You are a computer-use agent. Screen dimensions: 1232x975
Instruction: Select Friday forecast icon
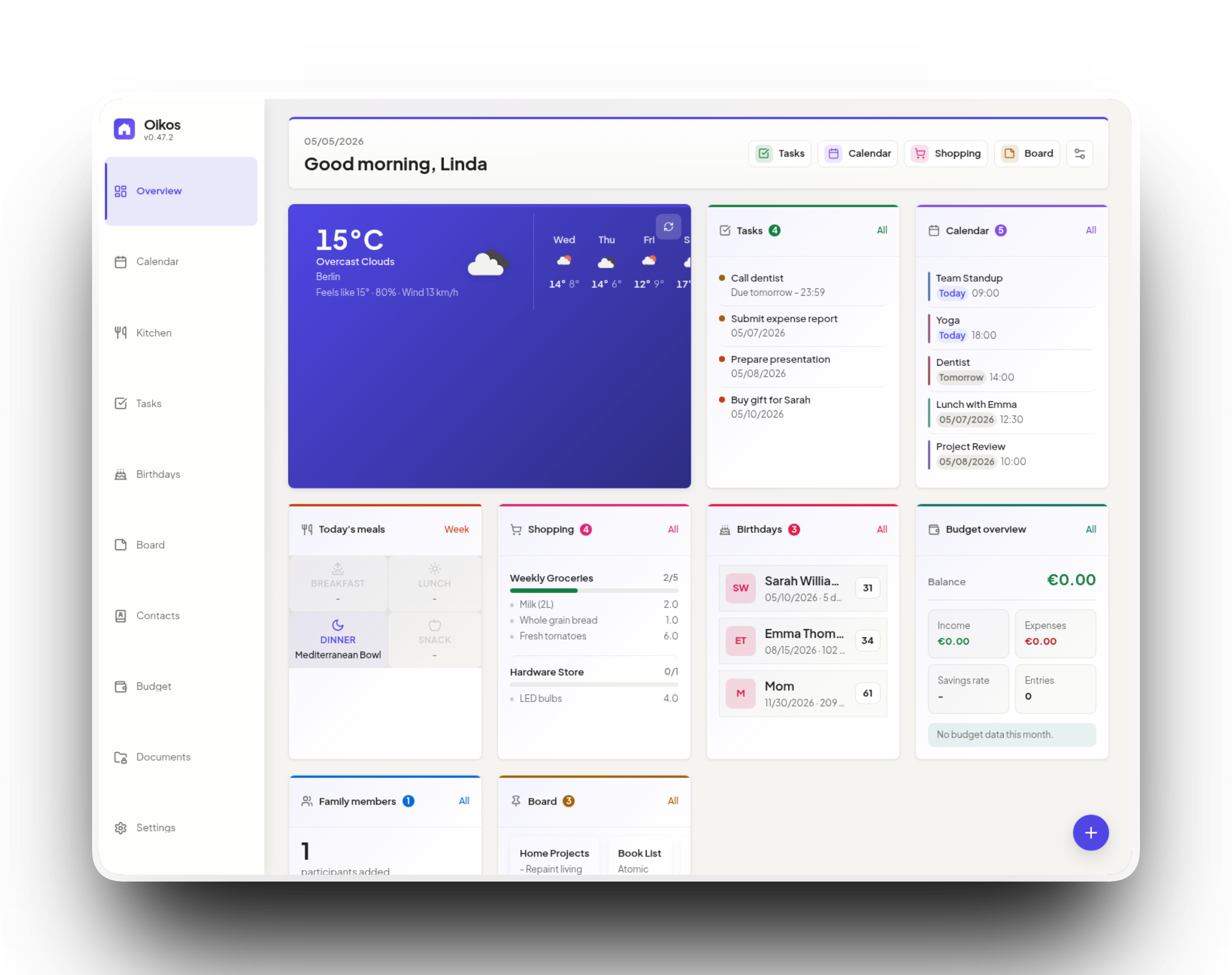tap(649, 261)
